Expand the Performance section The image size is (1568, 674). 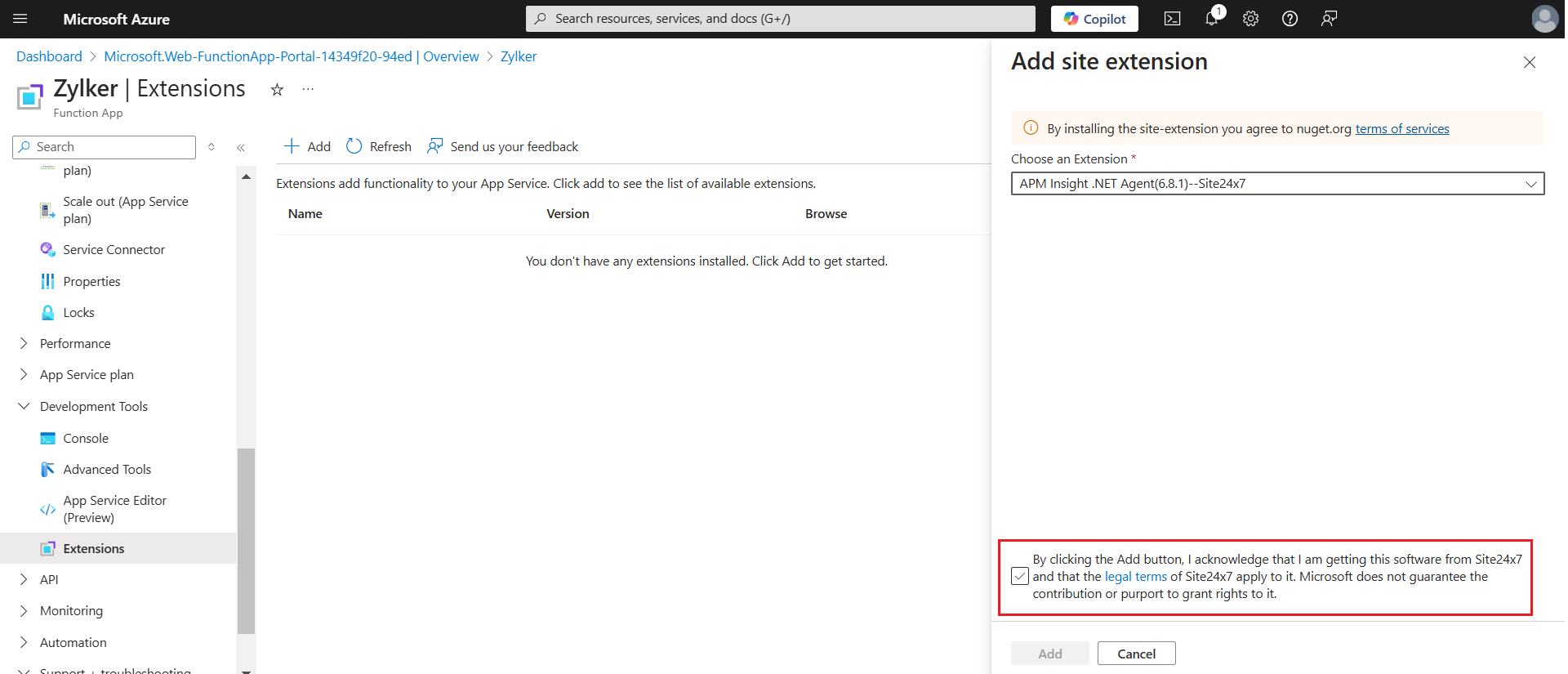(x=24, y=344)
